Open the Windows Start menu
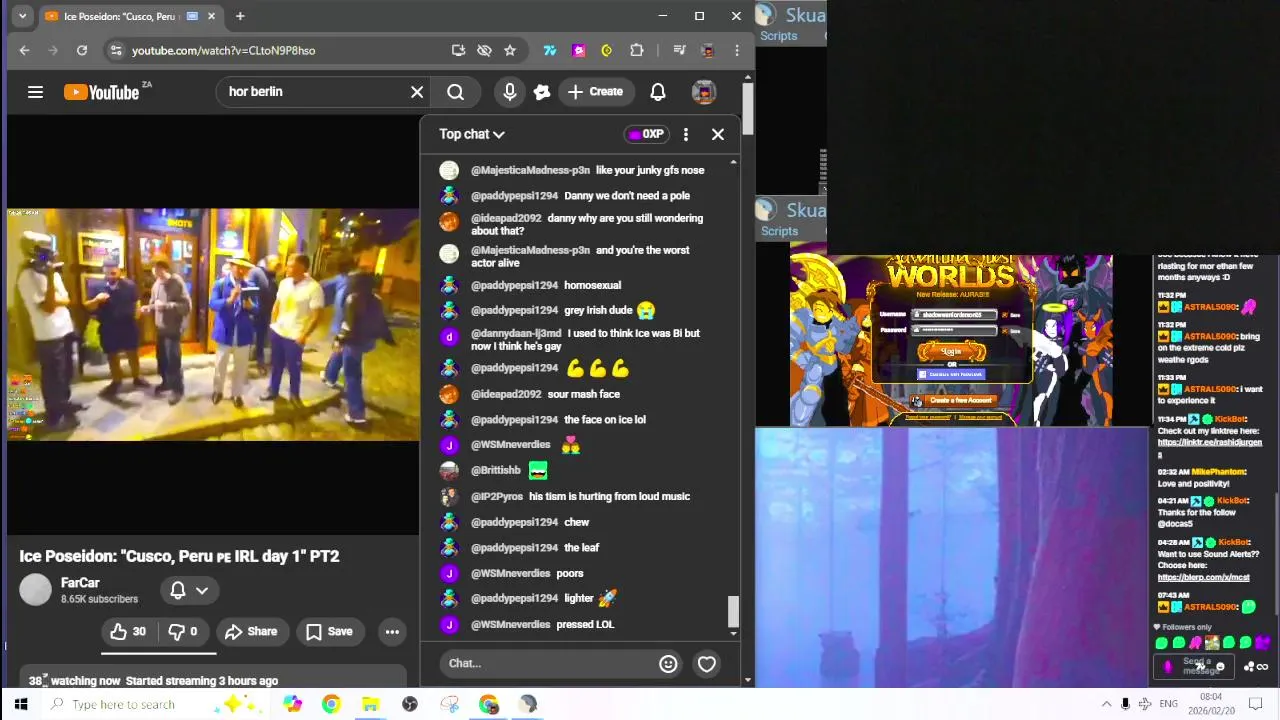This screenshot has height=720, width=1280. click(x=20, y=704)
